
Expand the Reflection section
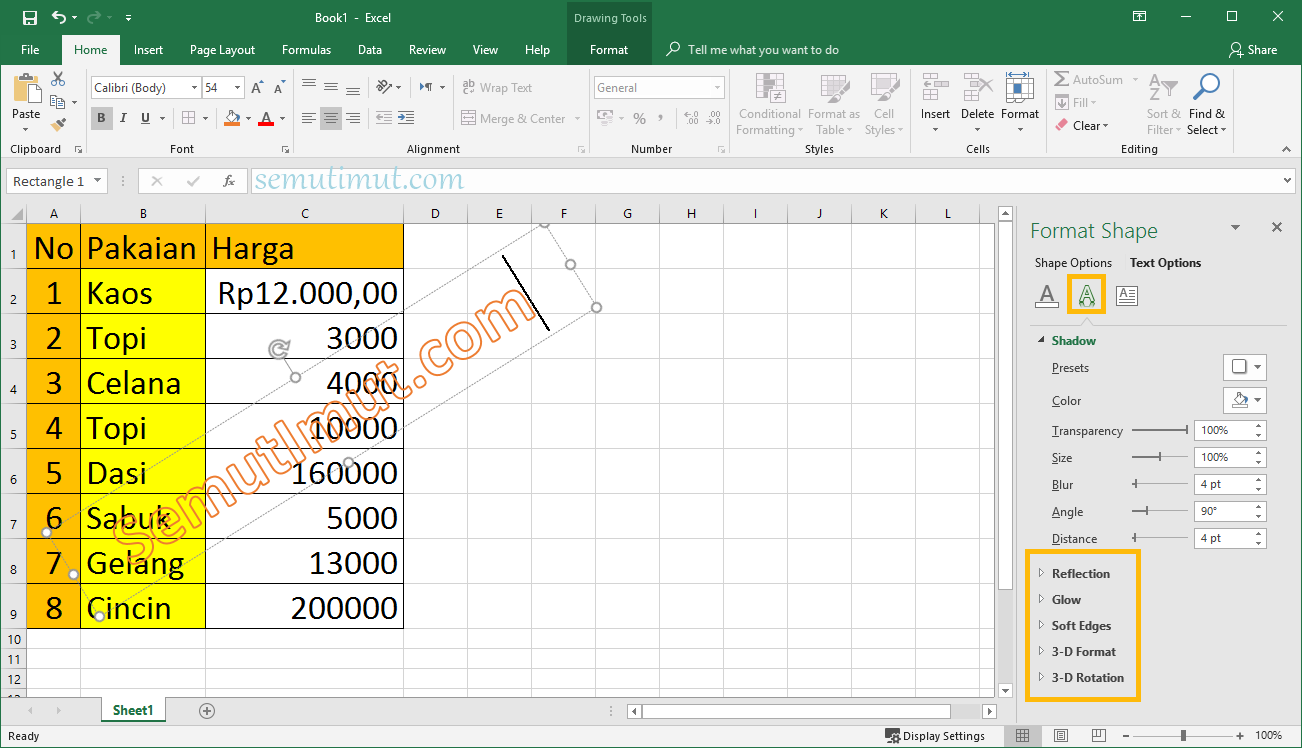pyautogui.click(x=1081, y=573)
